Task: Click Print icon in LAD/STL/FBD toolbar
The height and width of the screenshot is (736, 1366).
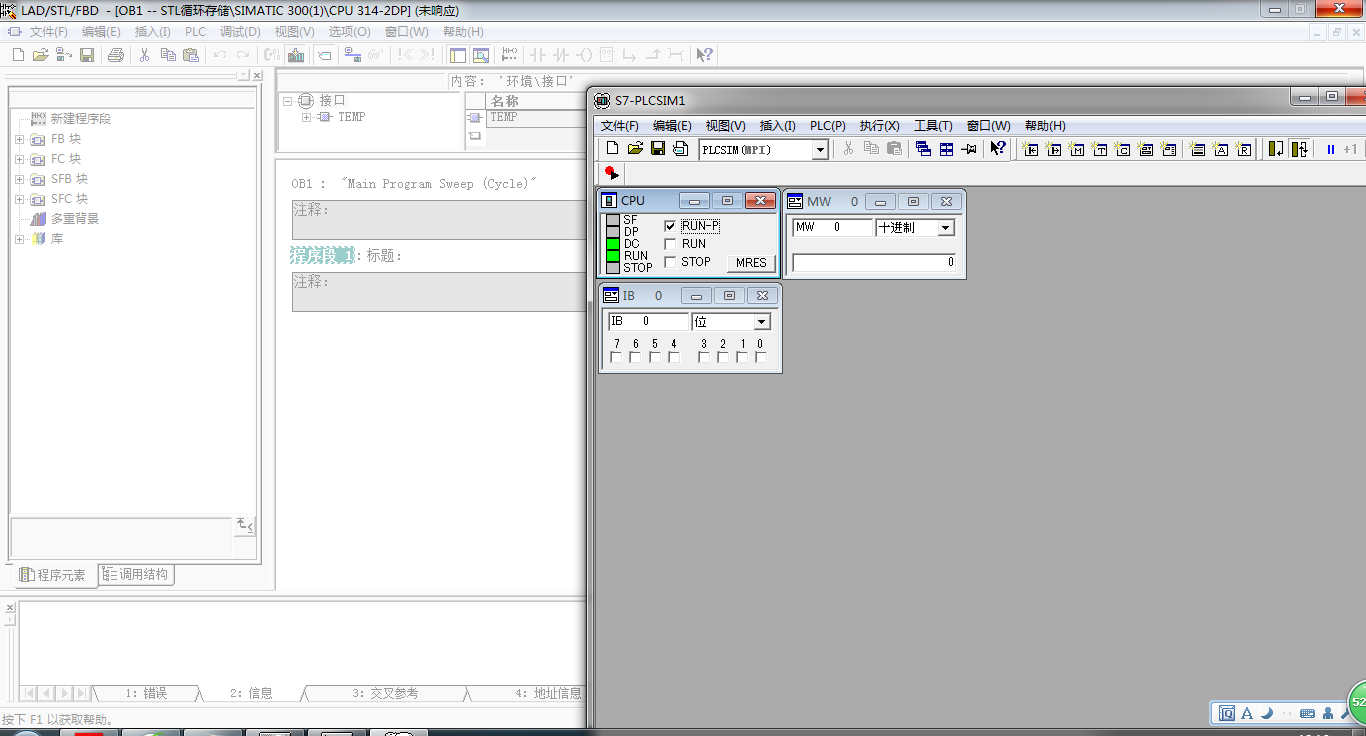Action: pos(115,55)
